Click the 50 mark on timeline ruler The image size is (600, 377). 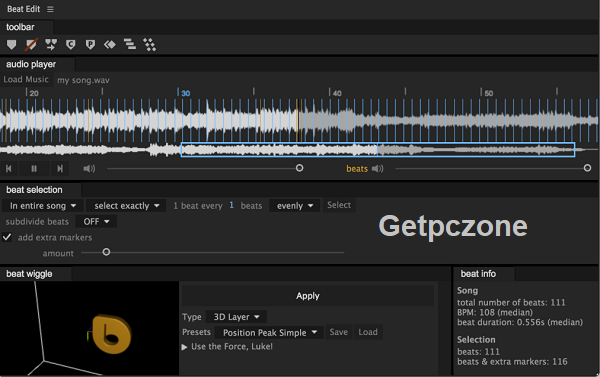pos(487,93)
